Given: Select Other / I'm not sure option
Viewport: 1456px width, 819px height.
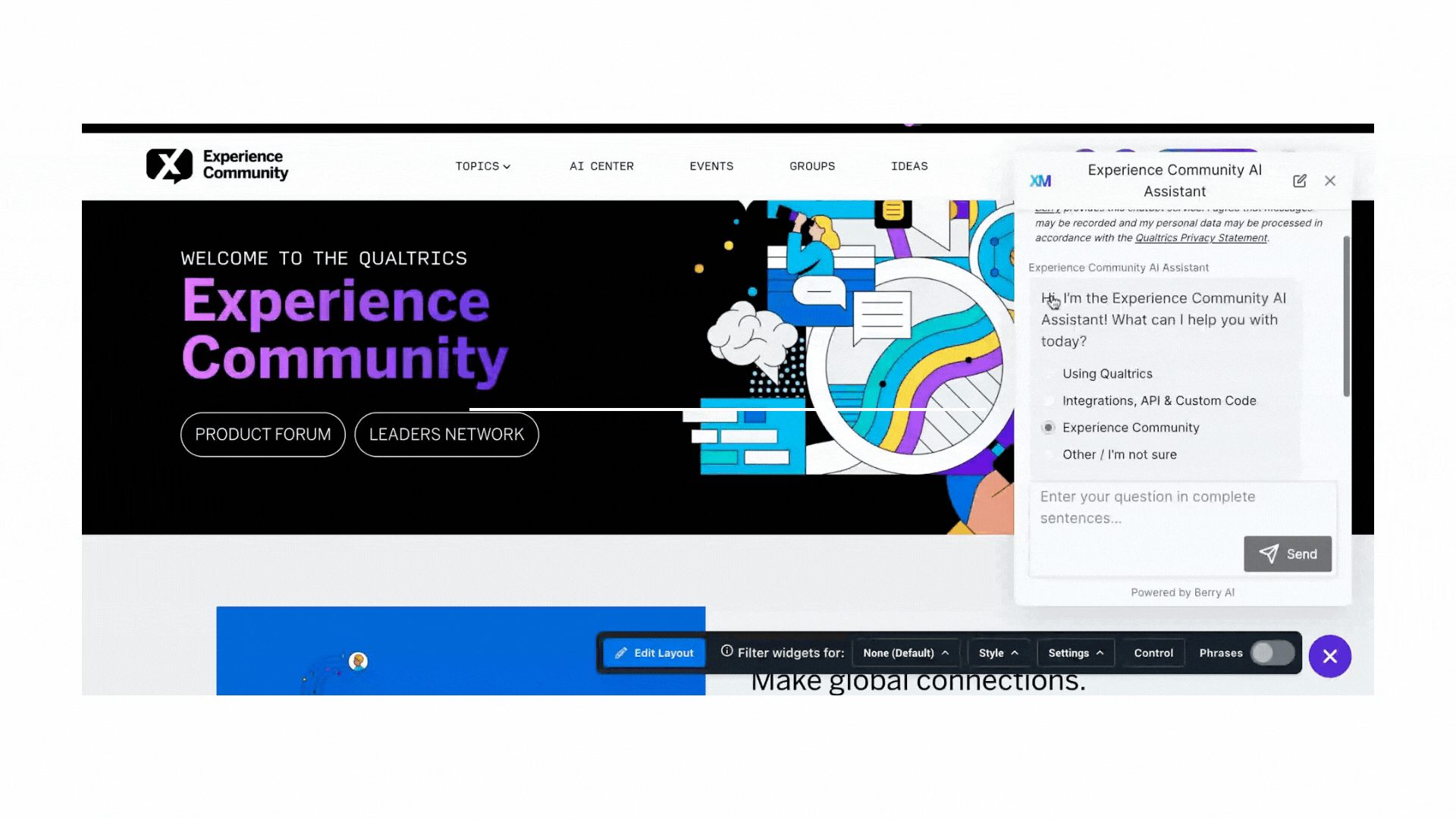Looking at the screenshot, I should pos(1049,455).
